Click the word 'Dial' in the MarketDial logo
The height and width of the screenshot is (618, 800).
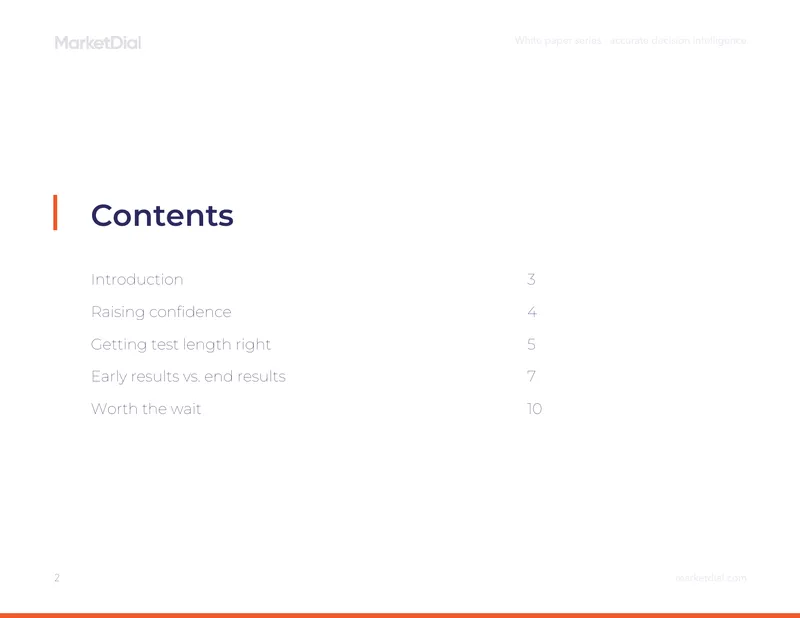[126, 42]
